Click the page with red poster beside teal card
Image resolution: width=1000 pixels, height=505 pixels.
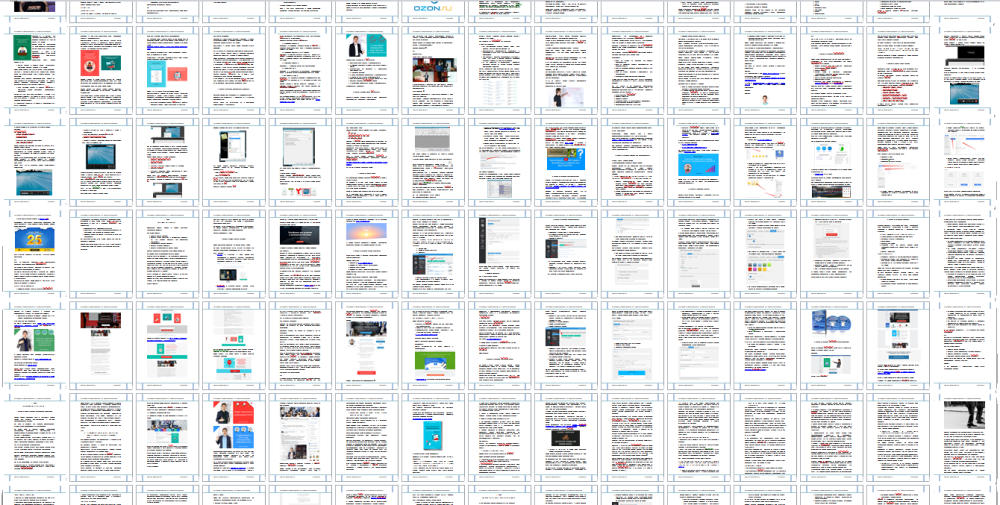pos(101,70)
